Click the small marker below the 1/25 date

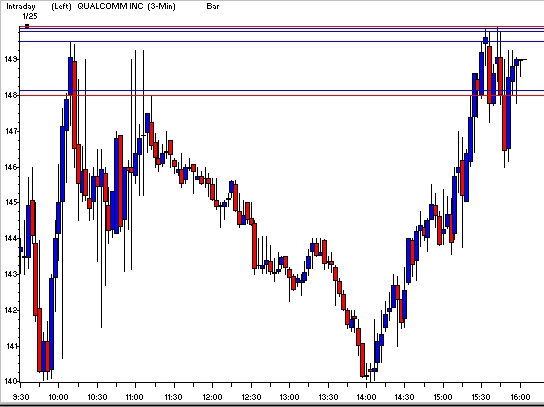[27, 26]
